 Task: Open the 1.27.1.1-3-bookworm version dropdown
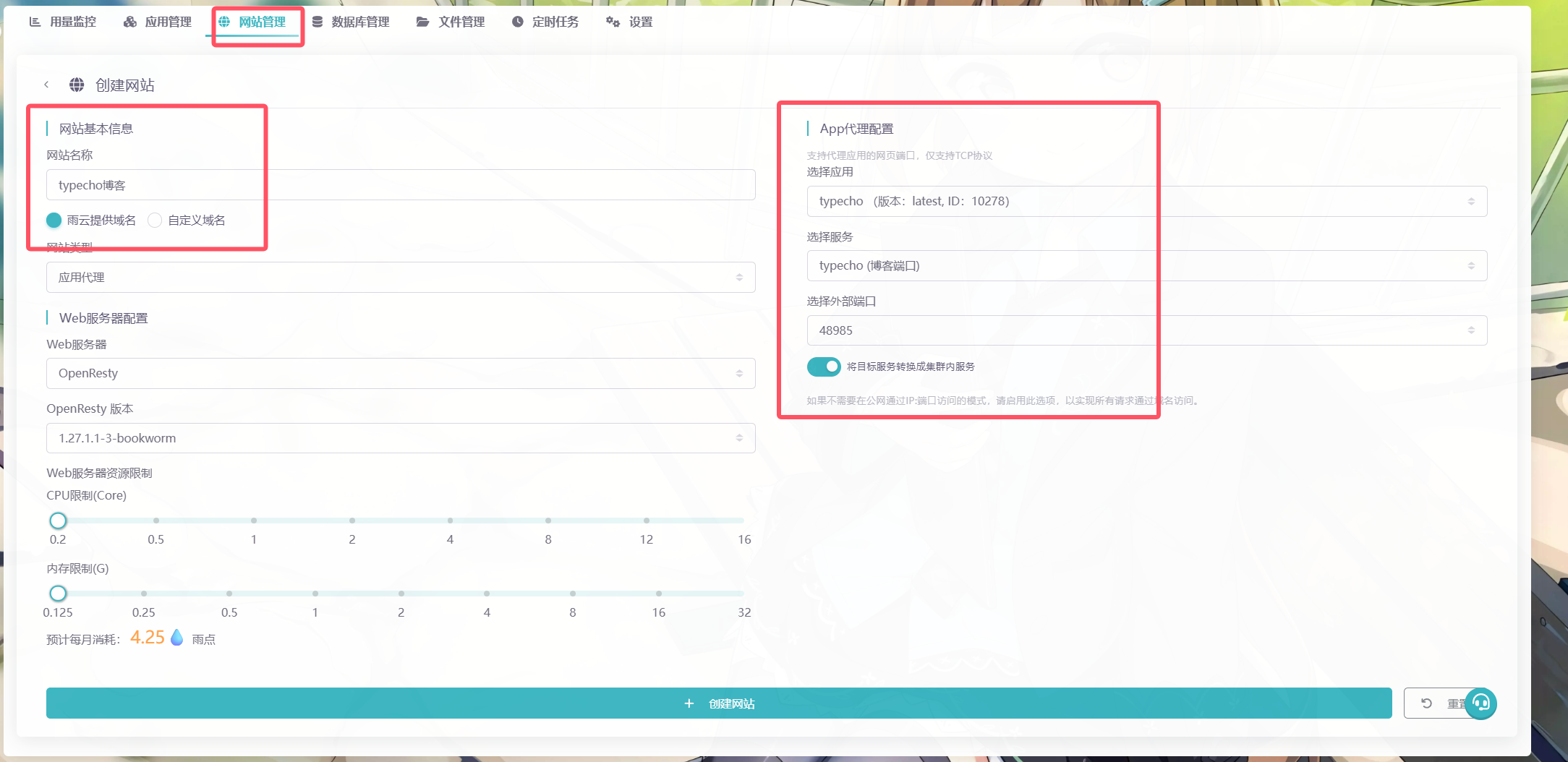[401, 438]
